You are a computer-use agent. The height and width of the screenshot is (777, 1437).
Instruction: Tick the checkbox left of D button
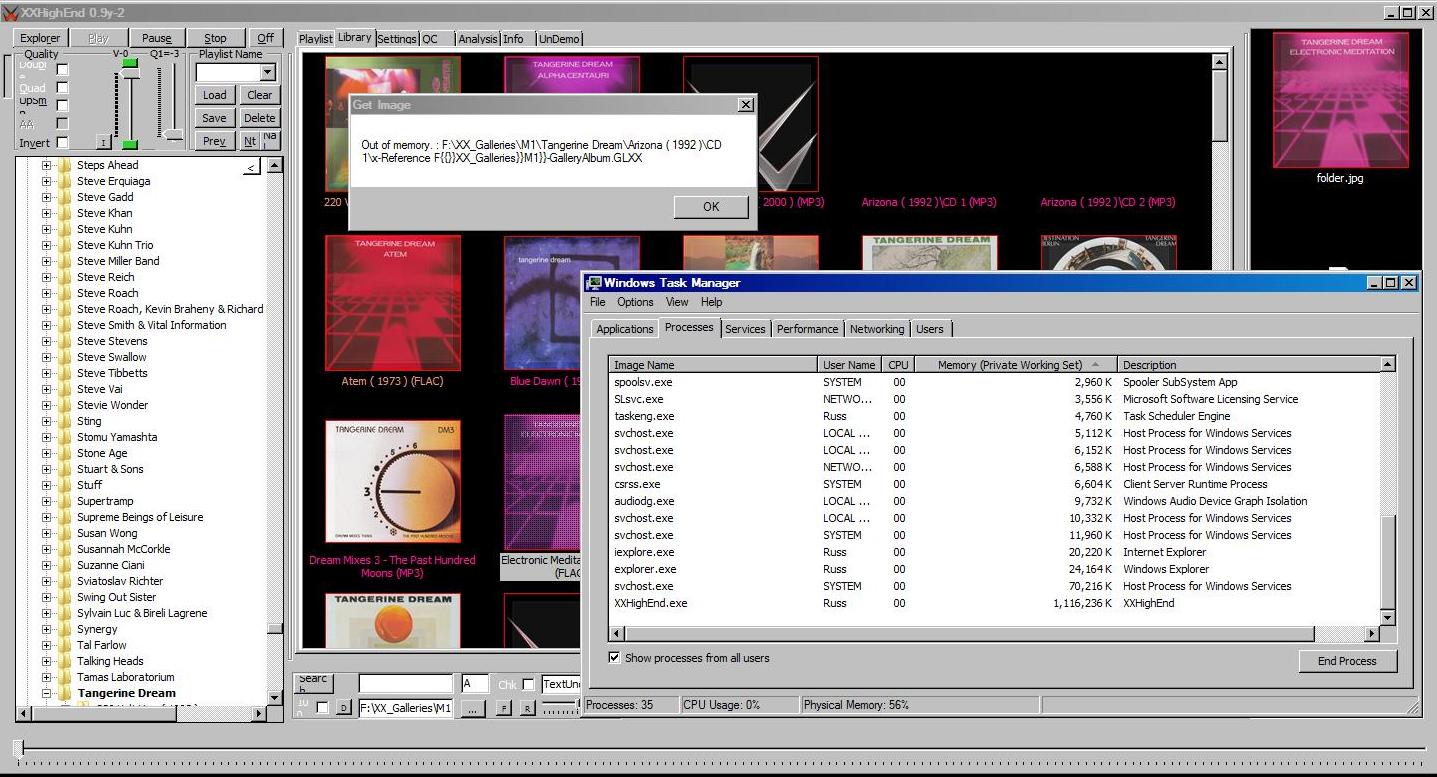[x=322, y=708]
